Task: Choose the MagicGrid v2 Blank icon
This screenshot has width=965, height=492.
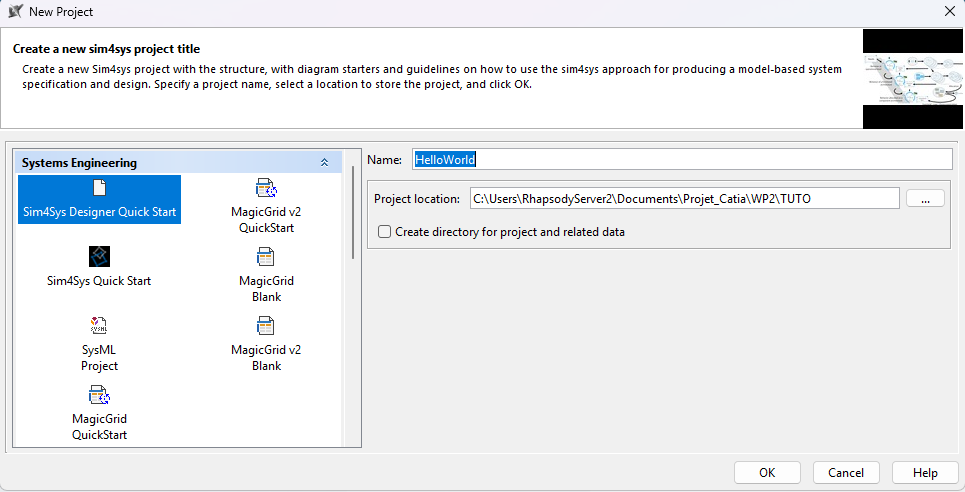Action: [x=265, y=326]
